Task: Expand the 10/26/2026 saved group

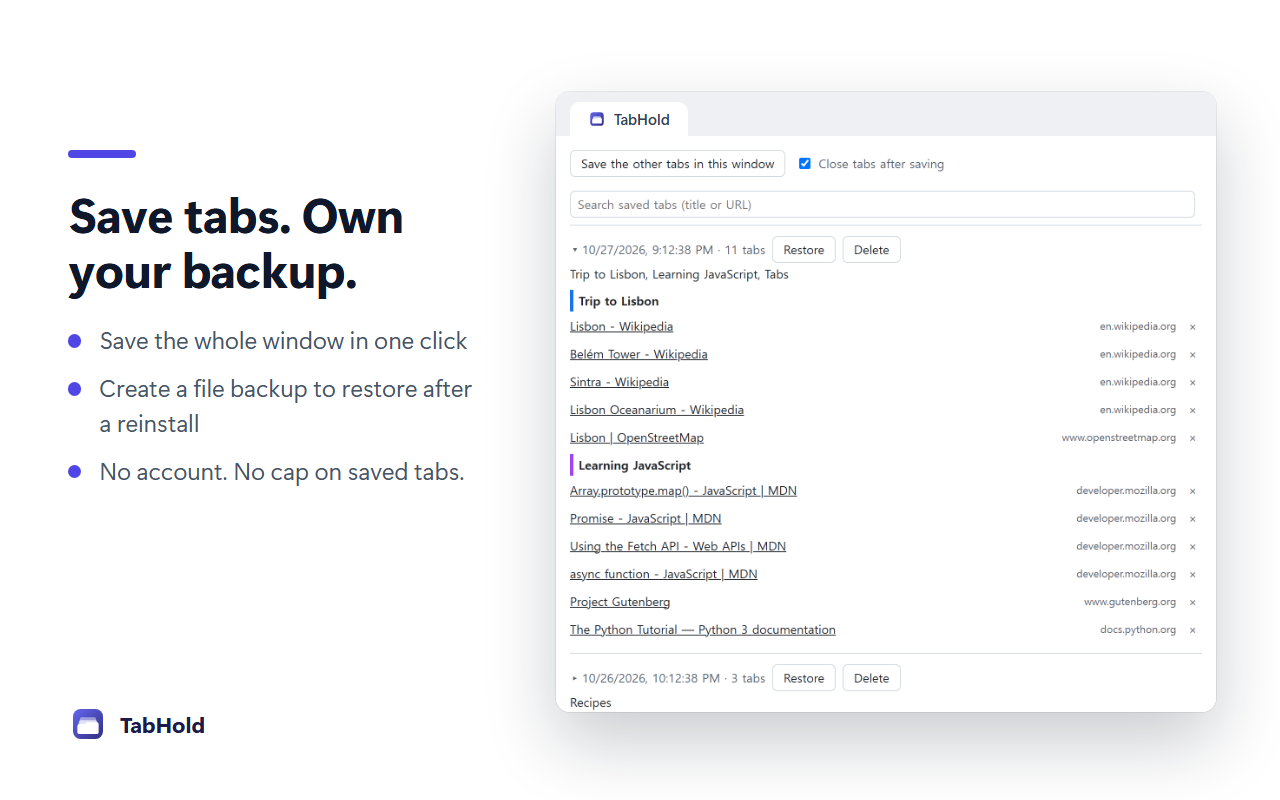Action: [575, 678]
